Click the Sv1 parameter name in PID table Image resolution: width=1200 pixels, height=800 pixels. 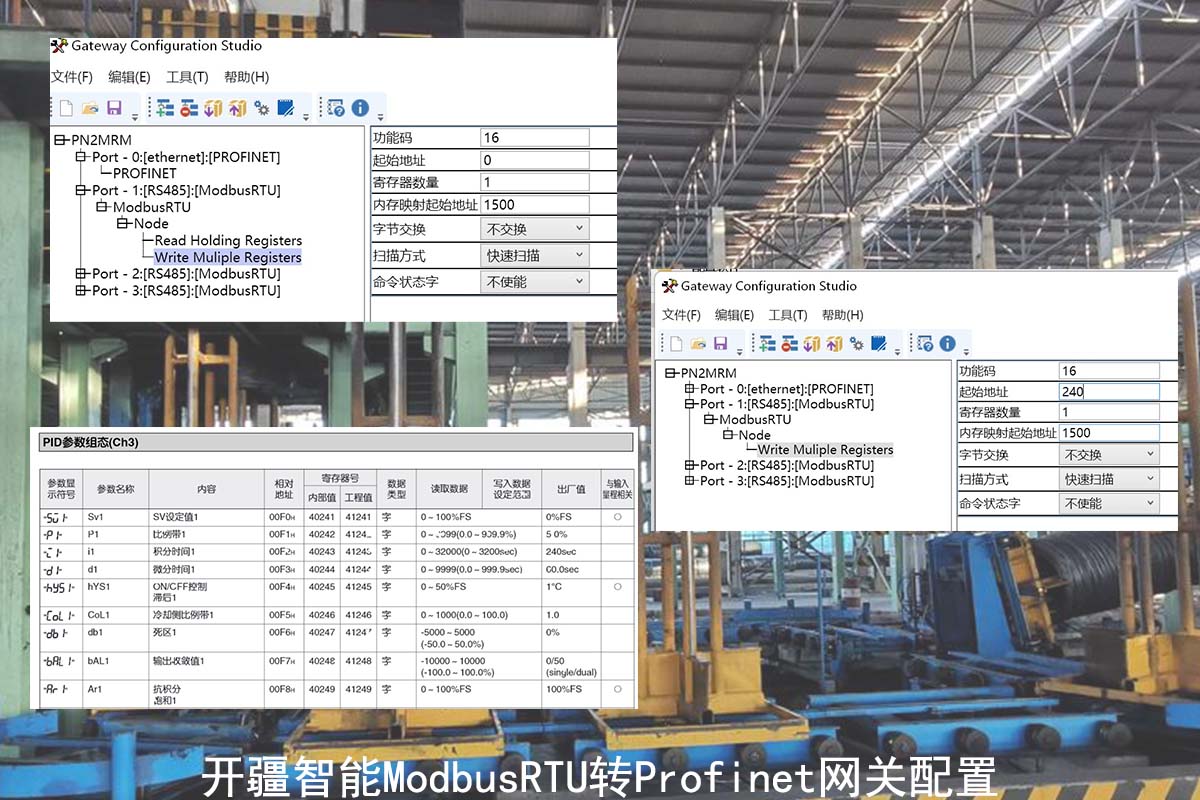[x=96, y=517]
